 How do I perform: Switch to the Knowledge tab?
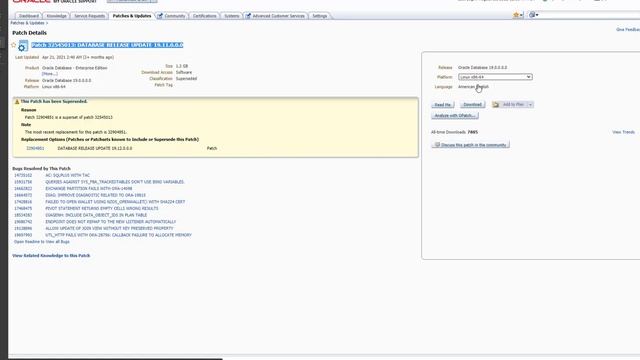point(56,16)
